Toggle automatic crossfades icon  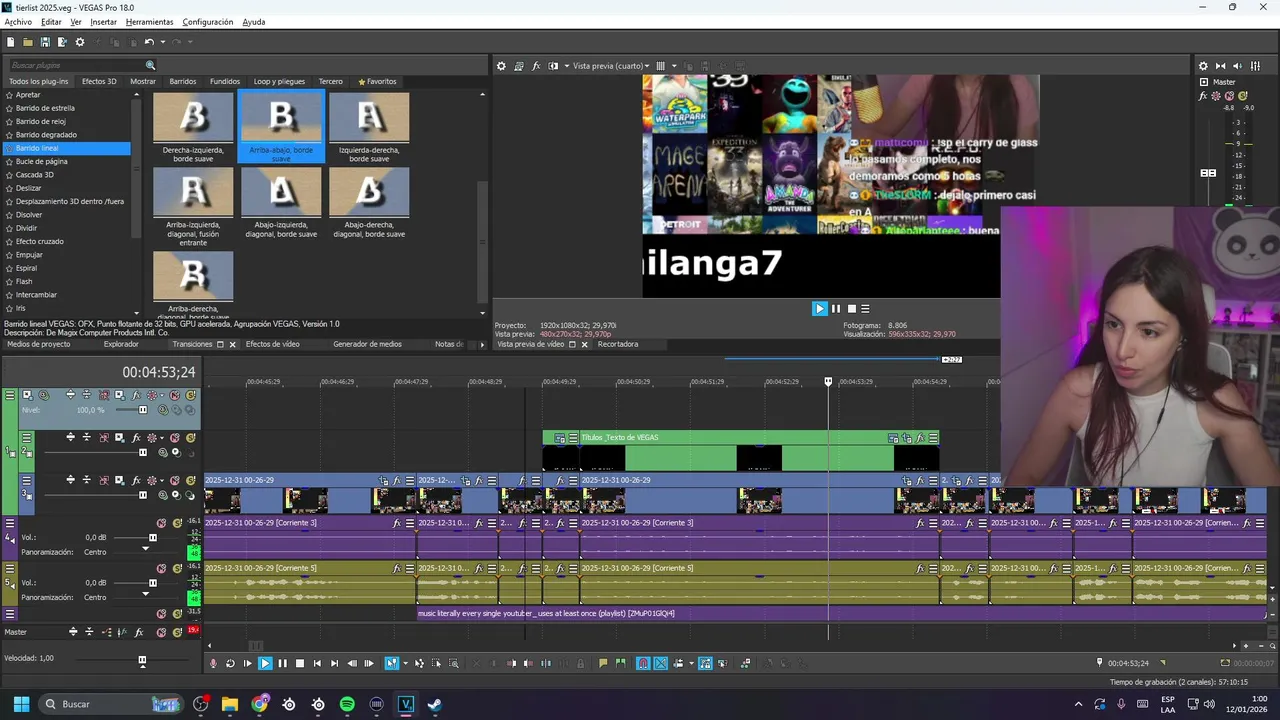point(660,663)
